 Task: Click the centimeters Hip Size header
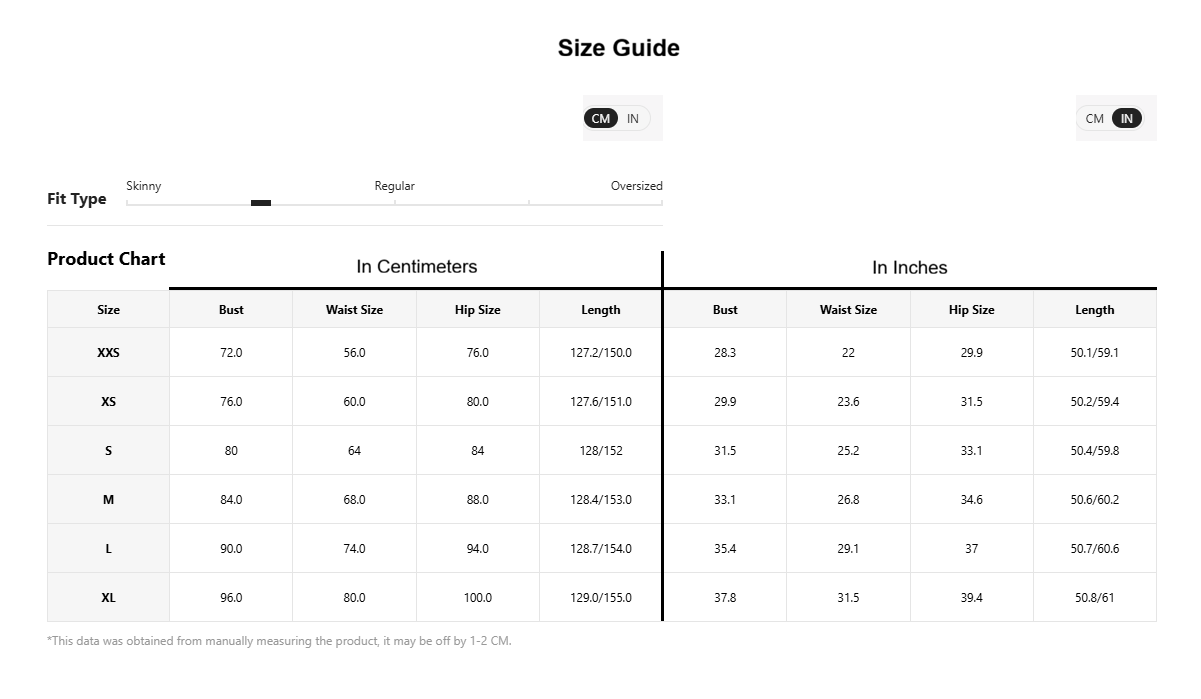(478, 310)
